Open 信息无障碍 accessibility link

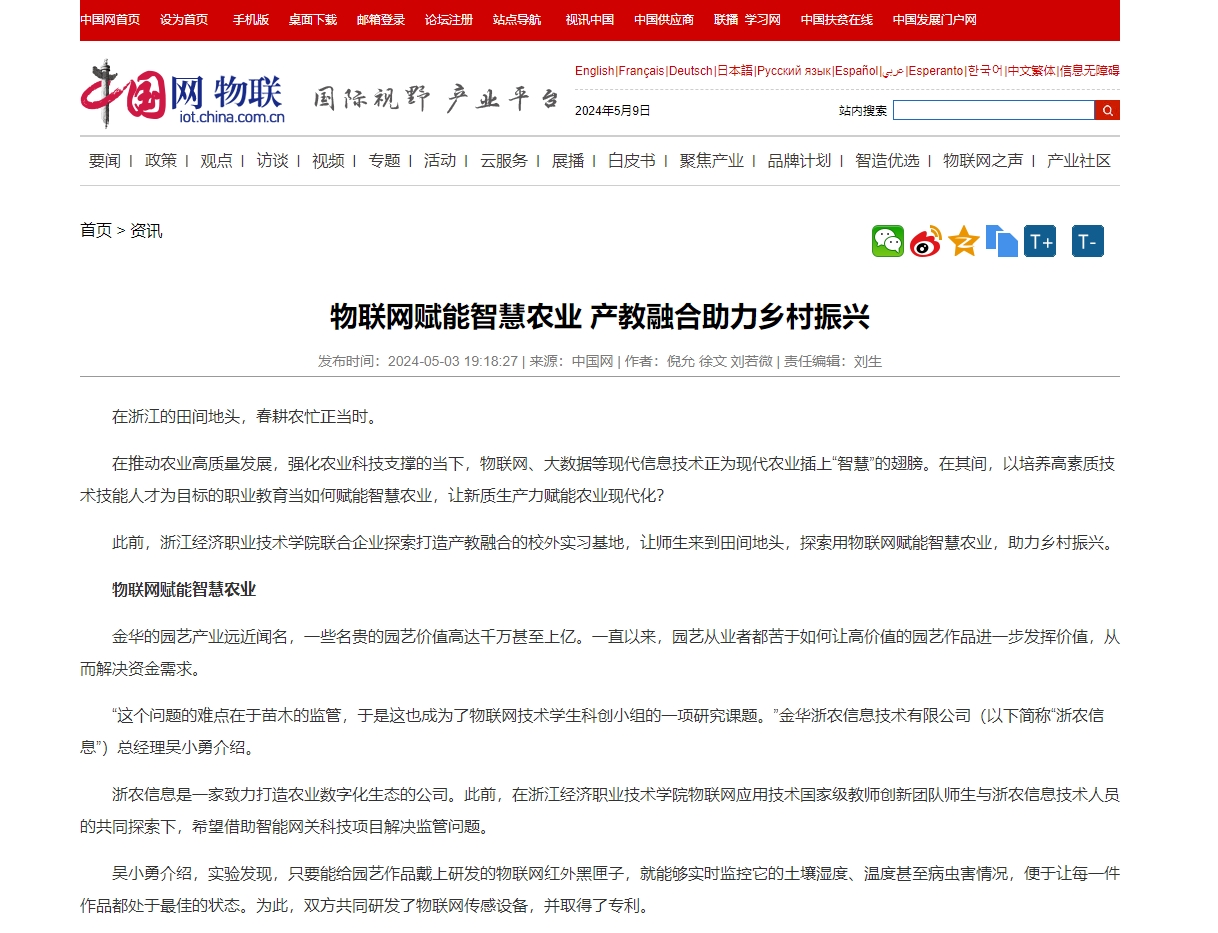click(1090, 71)
